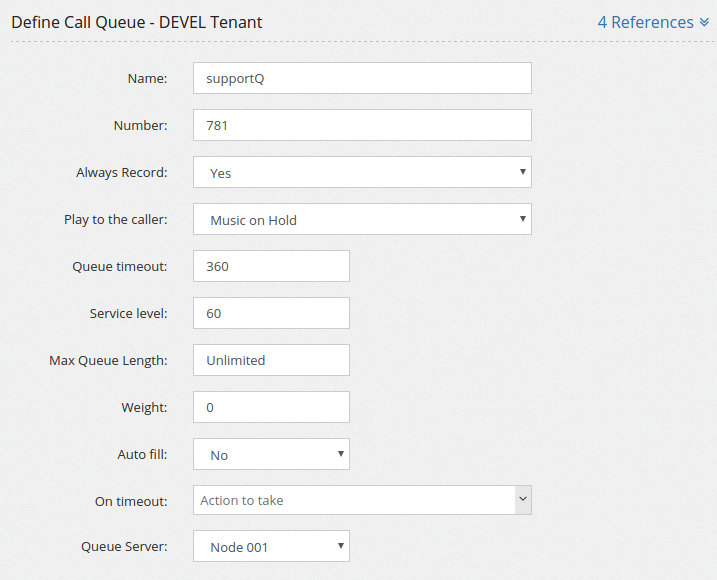Click the Auto fill dropdown arrow
This screenshot has height=580, width=717.
coord(341,454)
